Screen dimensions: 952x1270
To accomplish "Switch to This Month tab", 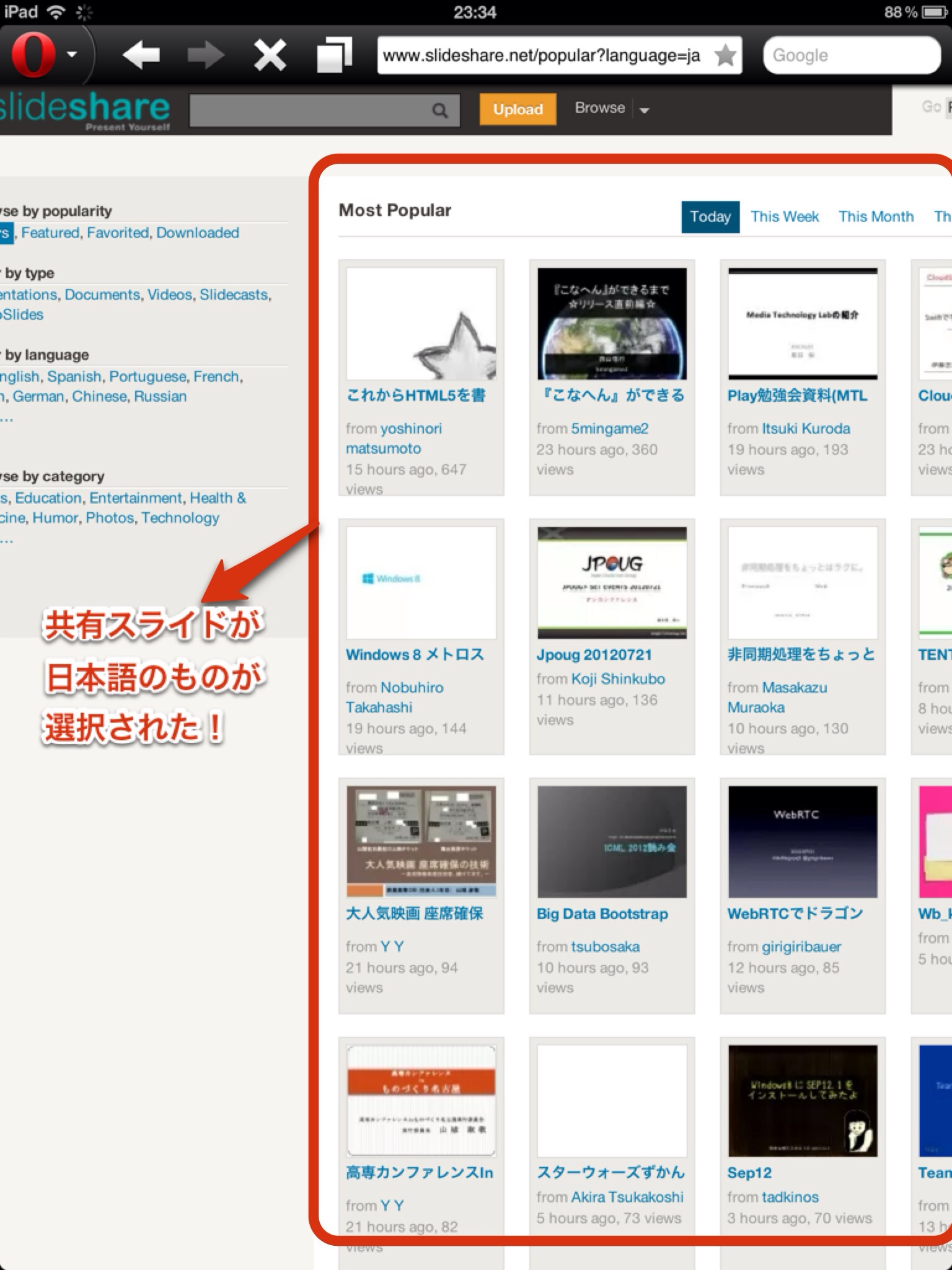I will point(876,216).
